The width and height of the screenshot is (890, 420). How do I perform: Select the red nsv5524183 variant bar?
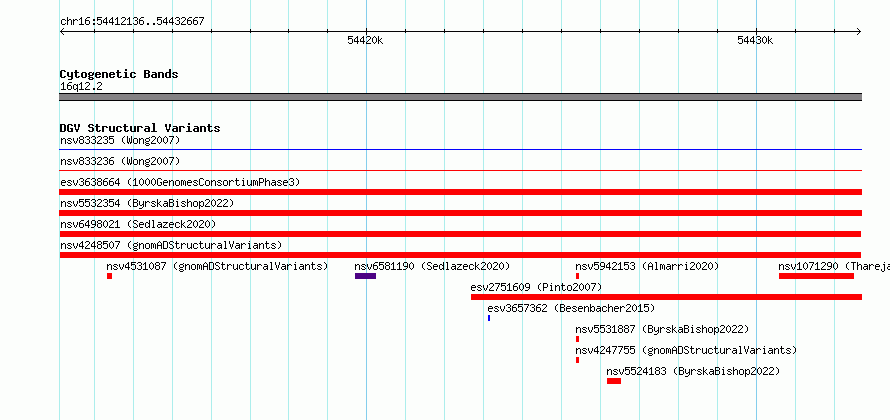pyautogui.click(x=614, y=381)
